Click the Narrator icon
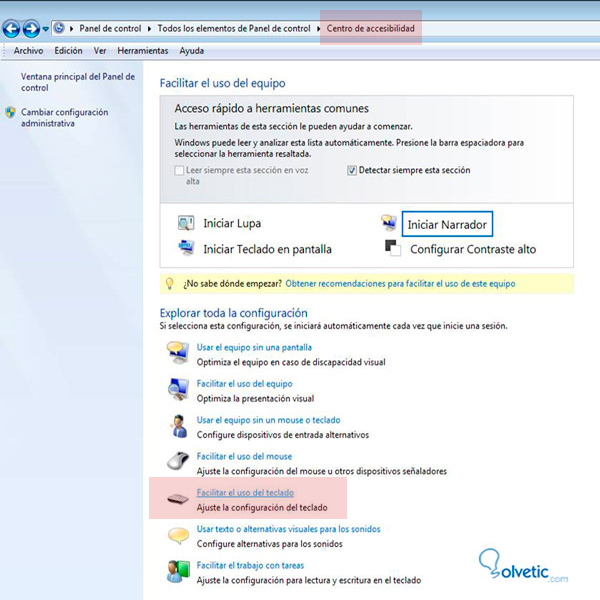This screenshot has width=600, height=600. 389,223
